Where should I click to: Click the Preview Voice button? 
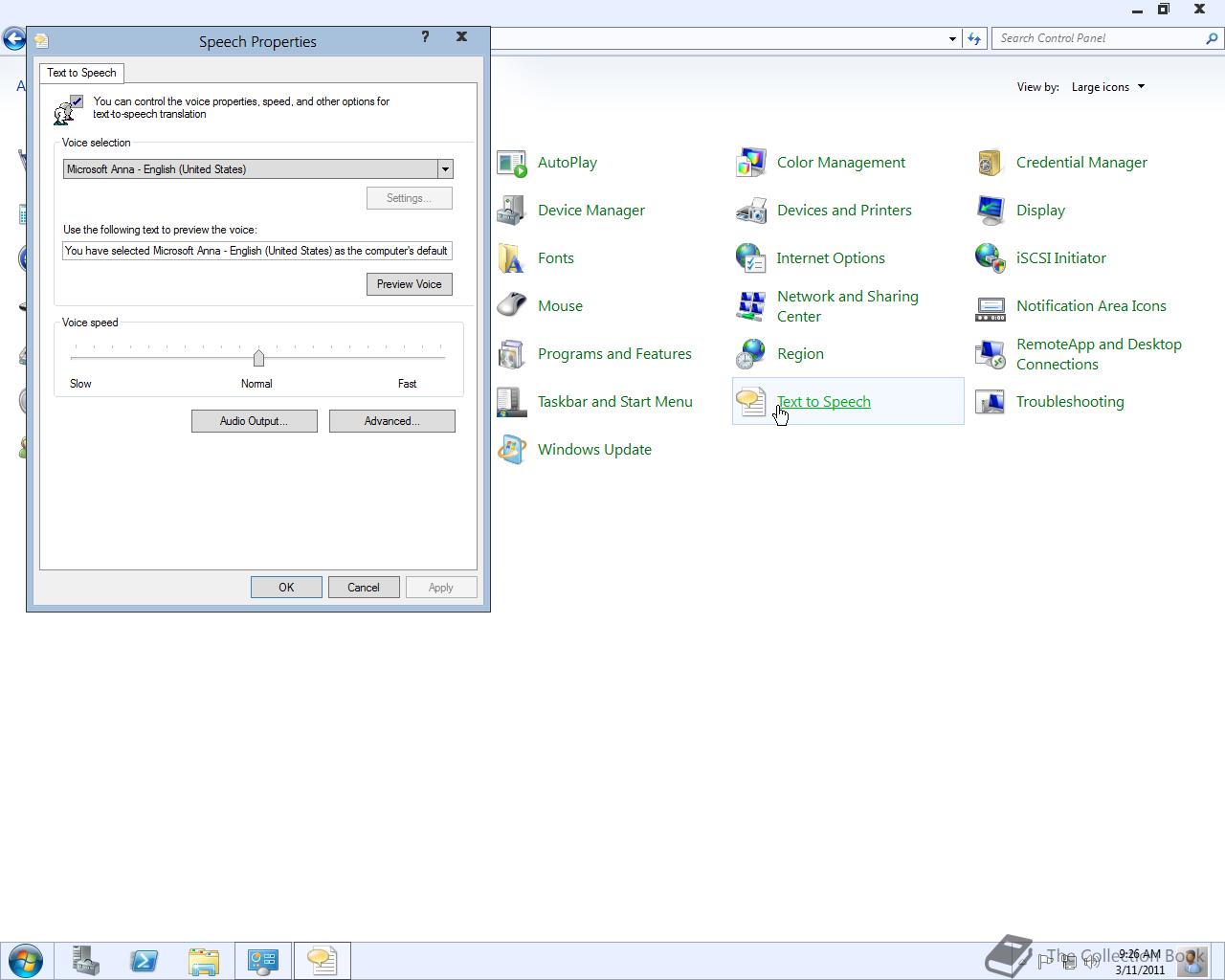click(410, 284)
